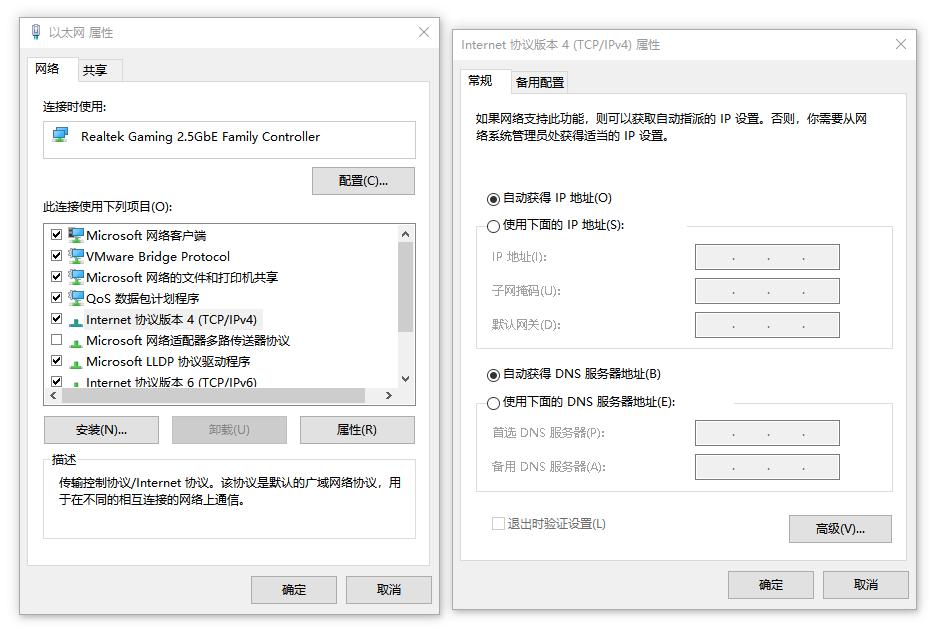Switch to the 共享 tab
This screenshot has width=942, height=636.
coord(97,70)
